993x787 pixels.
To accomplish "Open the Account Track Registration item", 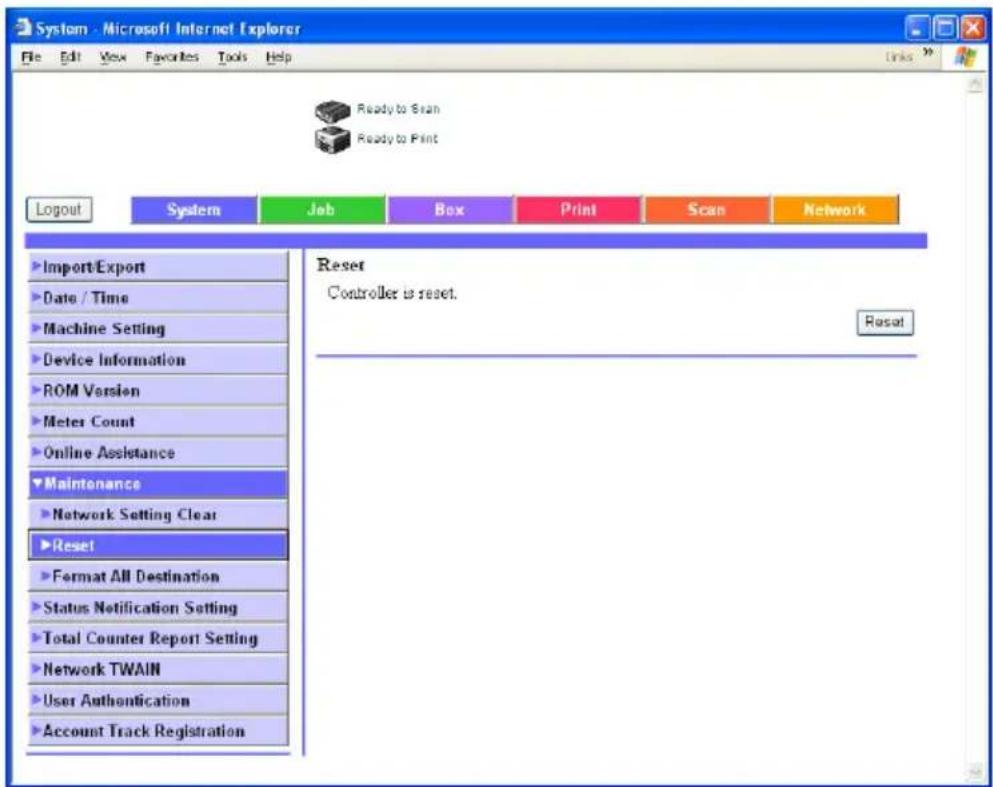I will pos(158,731).
